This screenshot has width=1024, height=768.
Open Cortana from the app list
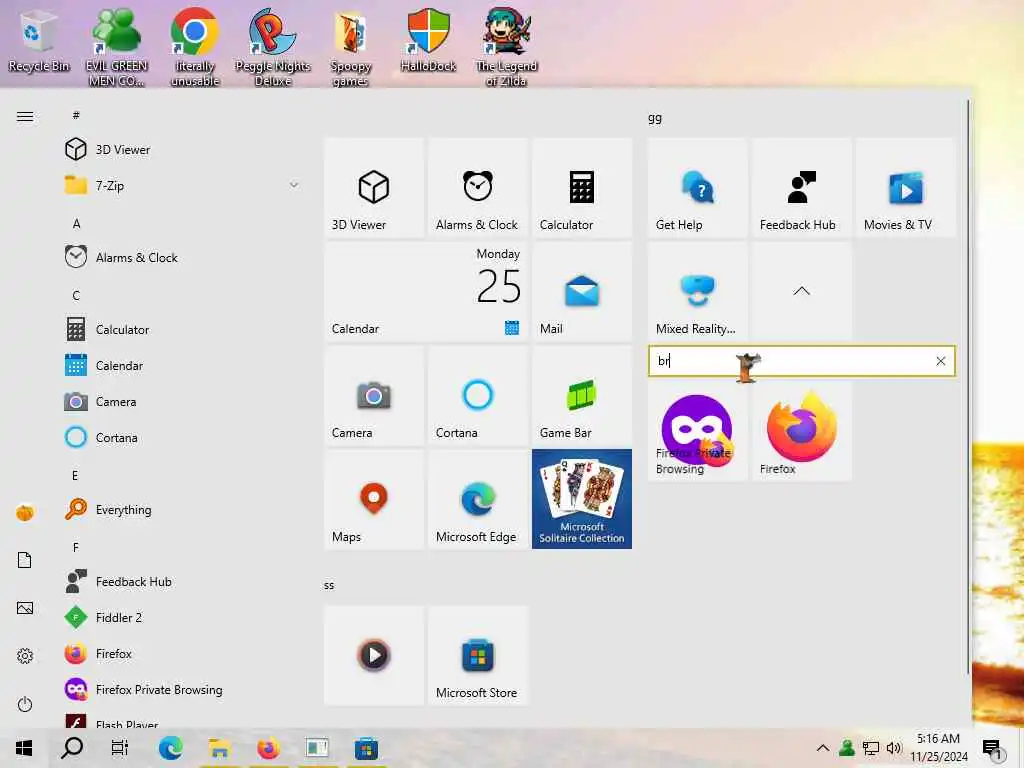point(182,438)
